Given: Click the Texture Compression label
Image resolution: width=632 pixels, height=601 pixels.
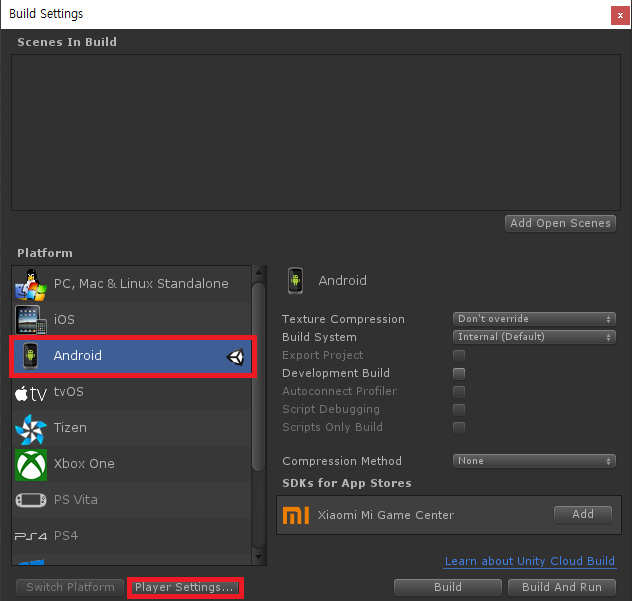Looking at the screenshot, I should [343, 319].
